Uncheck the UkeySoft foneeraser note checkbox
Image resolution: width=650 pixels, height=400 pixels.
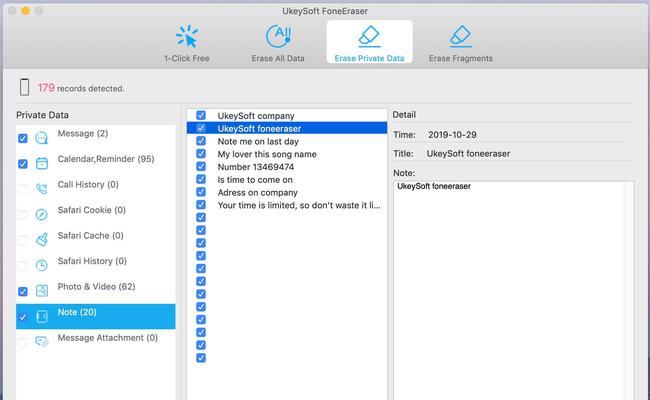pyautogui.click(x=201, y=128)
